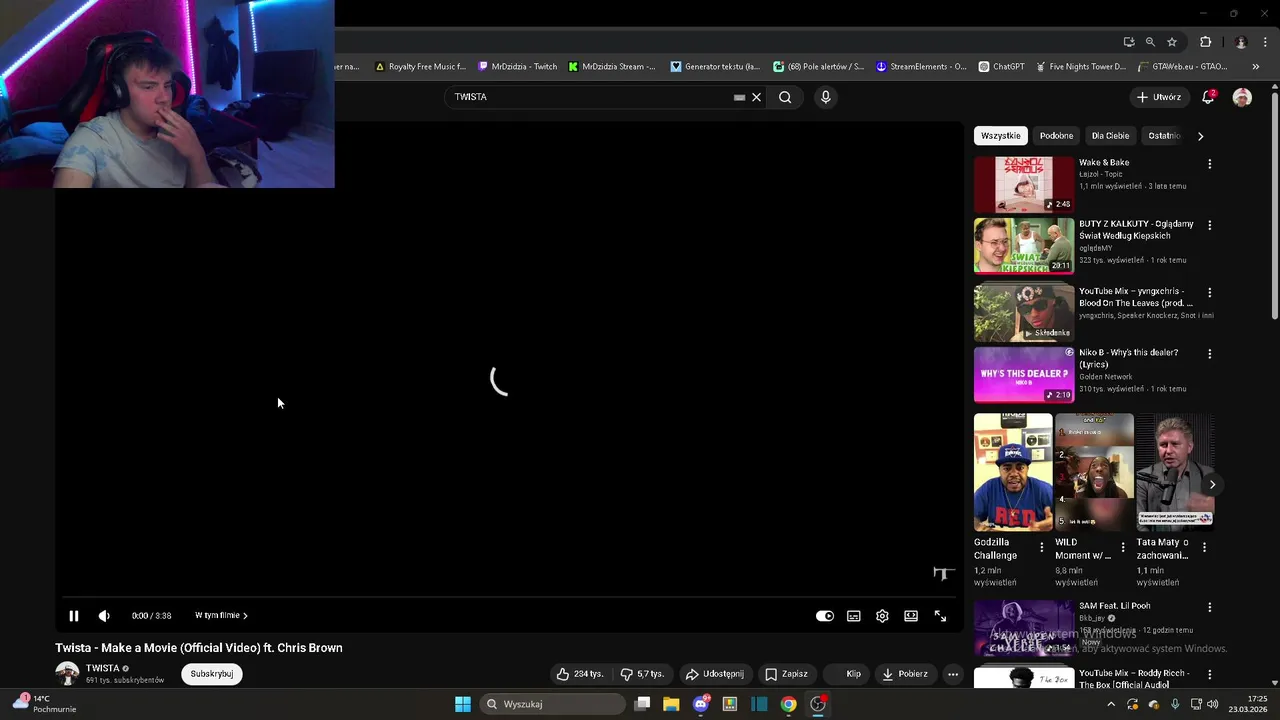The image size is (1280, 720).
Task: Open Royalty Free Music bookmark
Action: 420,67
